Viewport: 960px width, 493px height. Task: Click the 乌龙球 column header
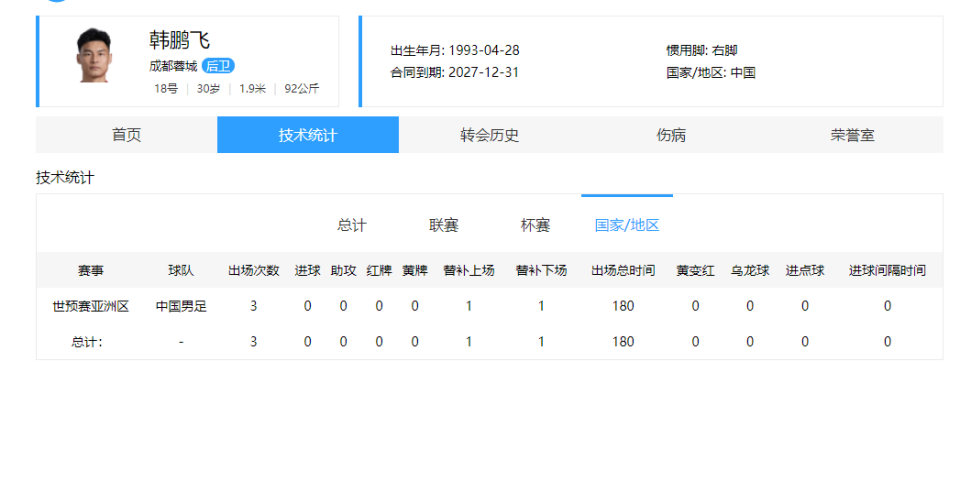pos(750,270)
